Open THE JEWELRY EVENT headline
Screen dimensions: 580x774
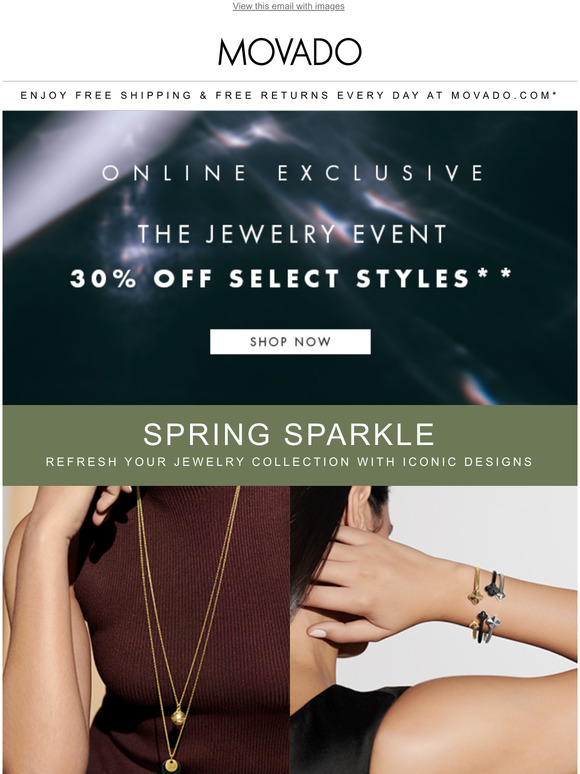tap(292, 234)
